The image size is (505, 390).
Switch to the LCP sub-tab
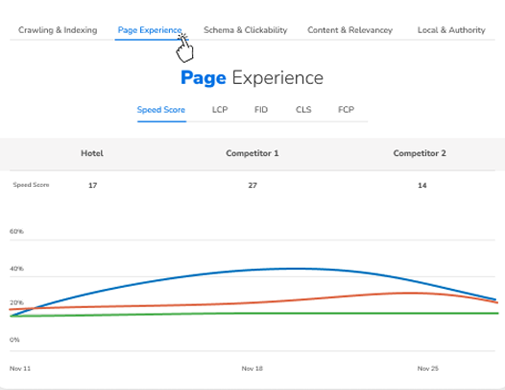(220, 110)
